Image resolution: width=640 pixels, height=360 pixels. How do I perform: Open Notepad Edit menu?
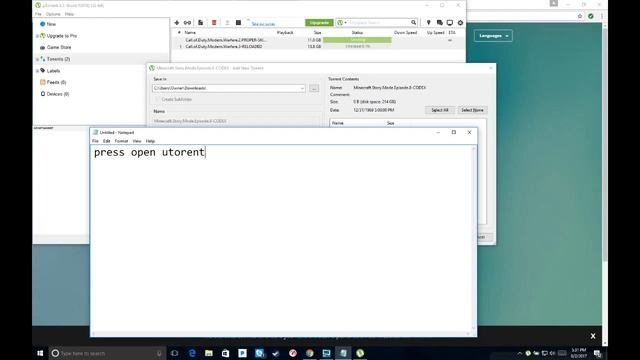pyautogui.click(x=107, y=141)
